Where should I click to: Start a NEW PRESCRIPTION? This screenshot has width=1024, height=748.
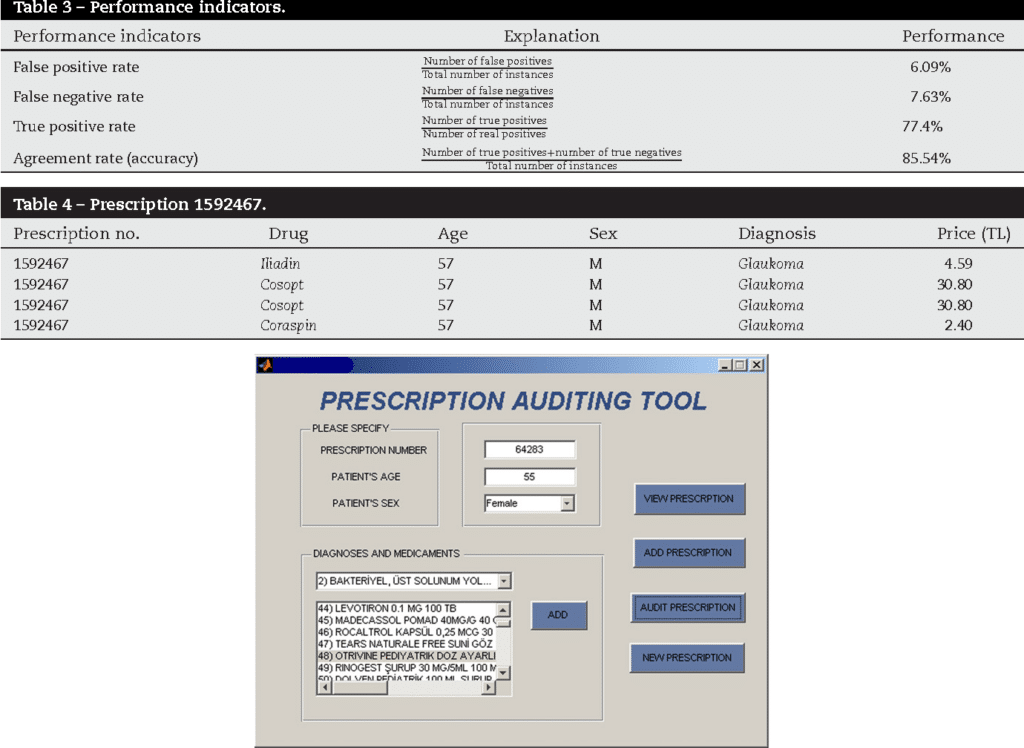click(687, 657)
